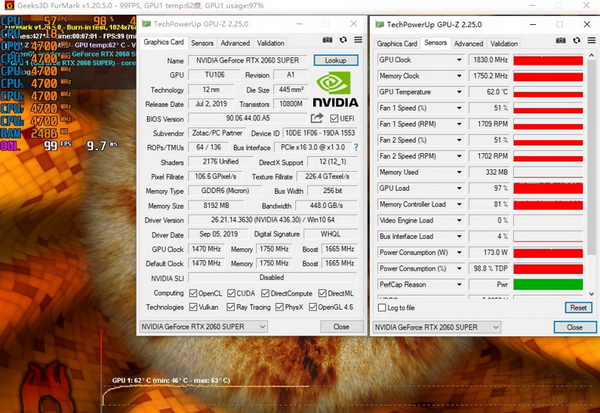Image resolution: width=600 pixels, height=413 pixels.
Task: Click NVIDIA logo in Graphics Card tab
Action: (336, 90)
